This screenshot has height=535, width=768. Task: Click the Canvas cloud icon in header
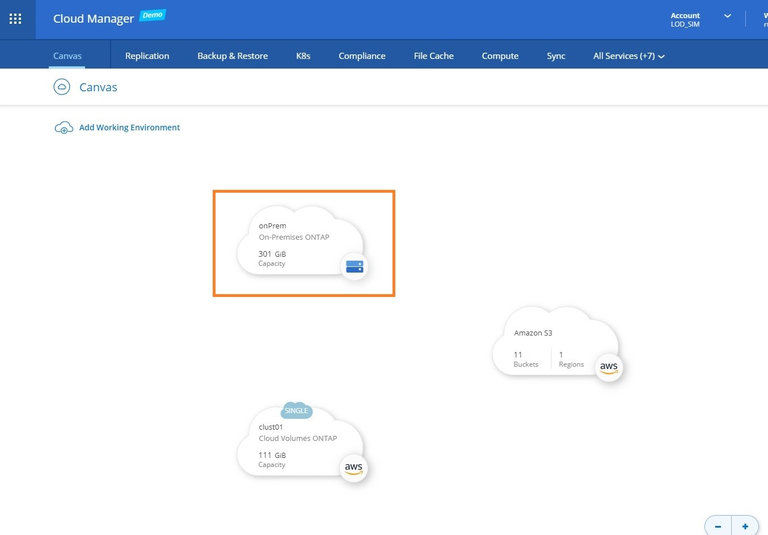pyautogui.click(x=62, y=87)
